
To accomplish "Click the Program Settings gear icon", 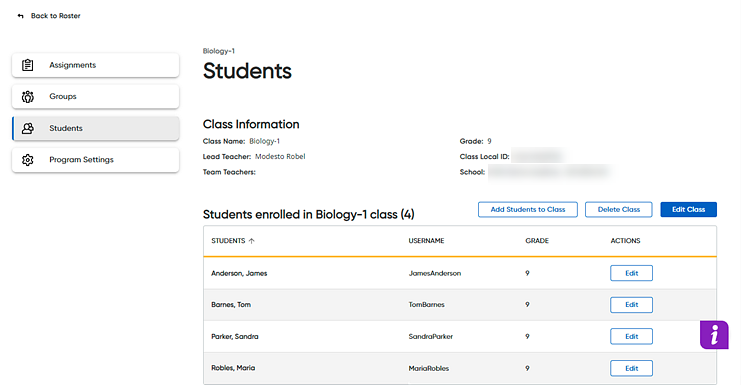I will pos(28,160).
